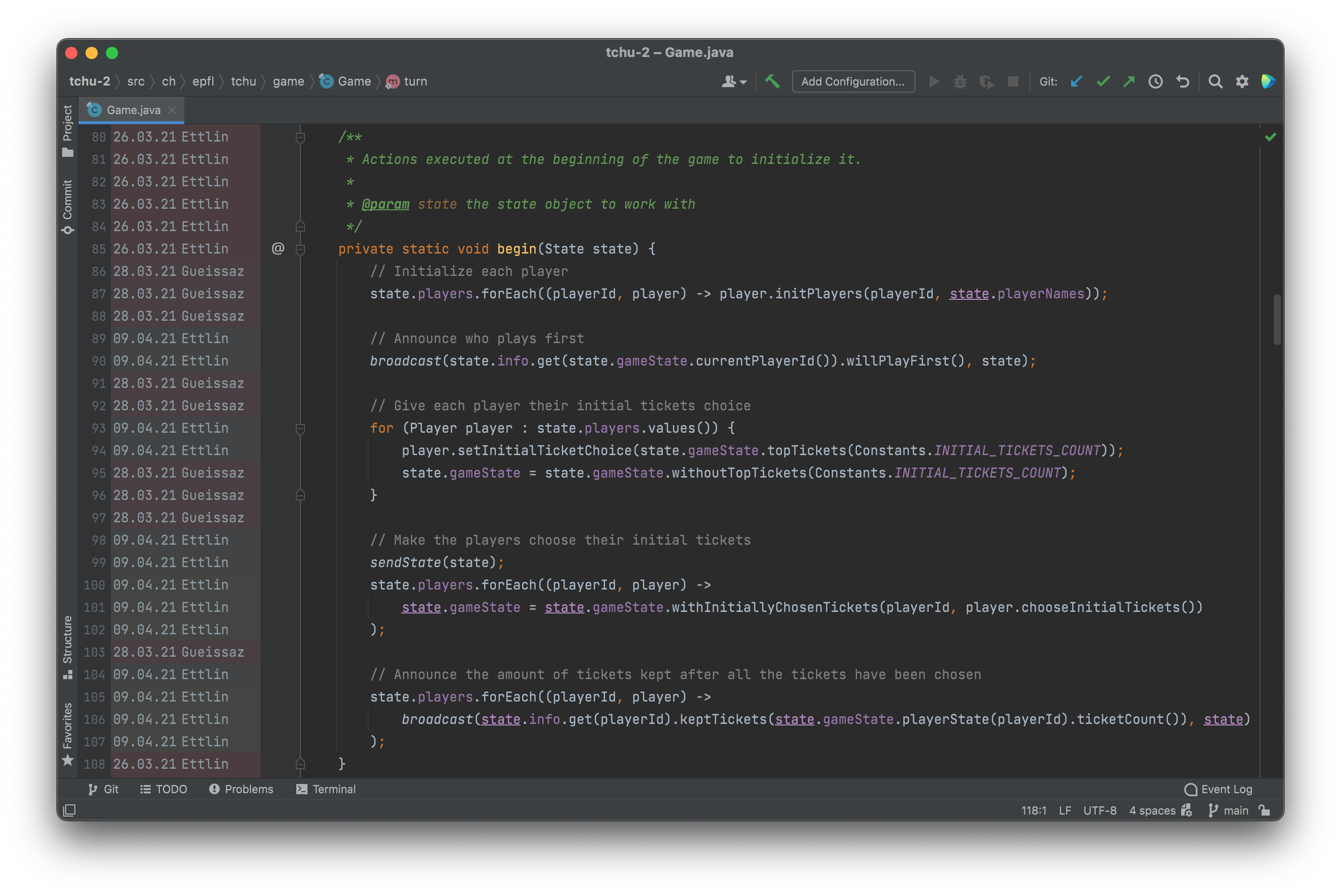Open the TODO tool window
1341x896 pixels.
[163, 789]
